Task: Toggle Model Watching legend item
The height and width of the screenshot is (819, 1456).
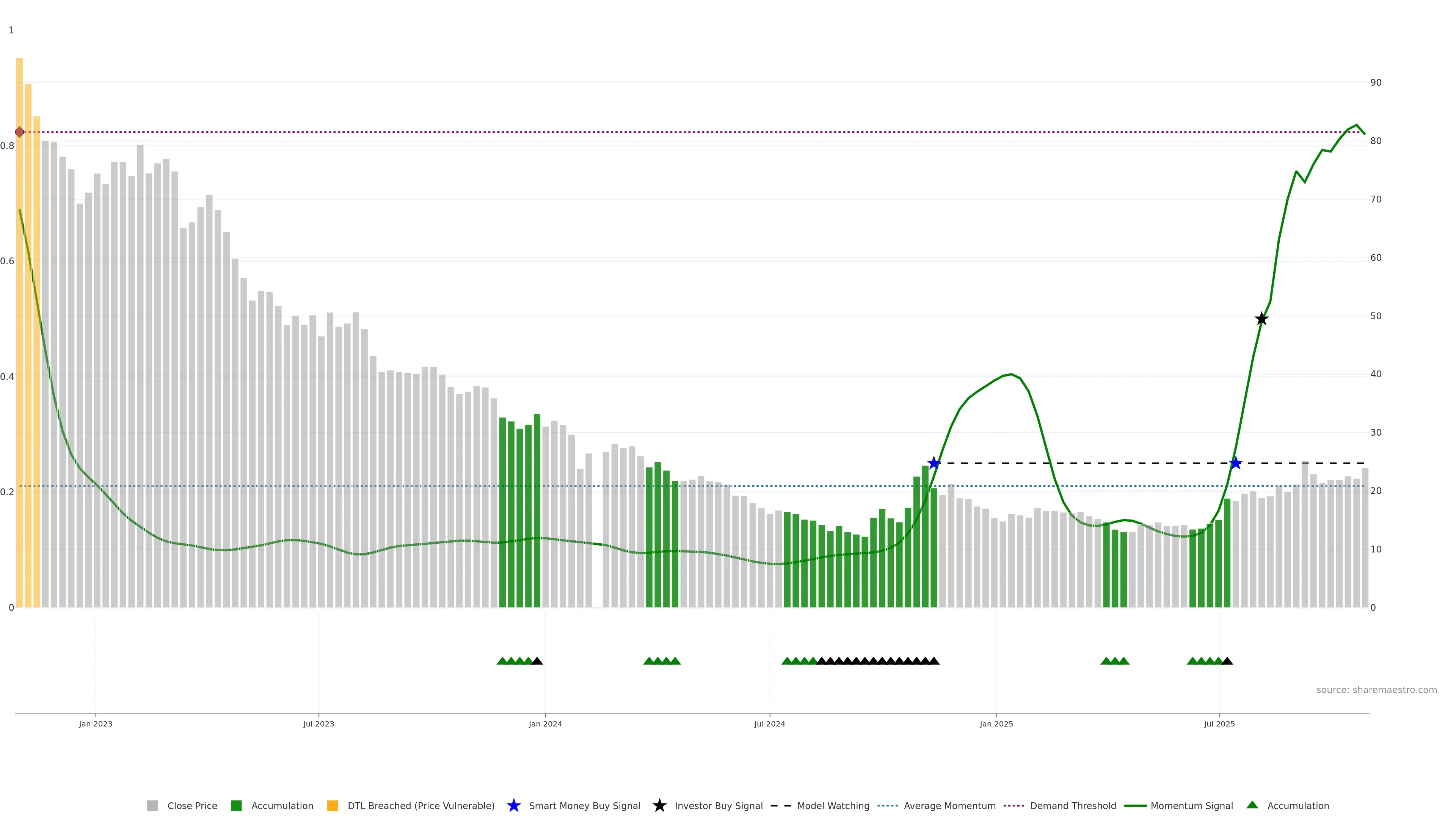Action: point(833,806)
